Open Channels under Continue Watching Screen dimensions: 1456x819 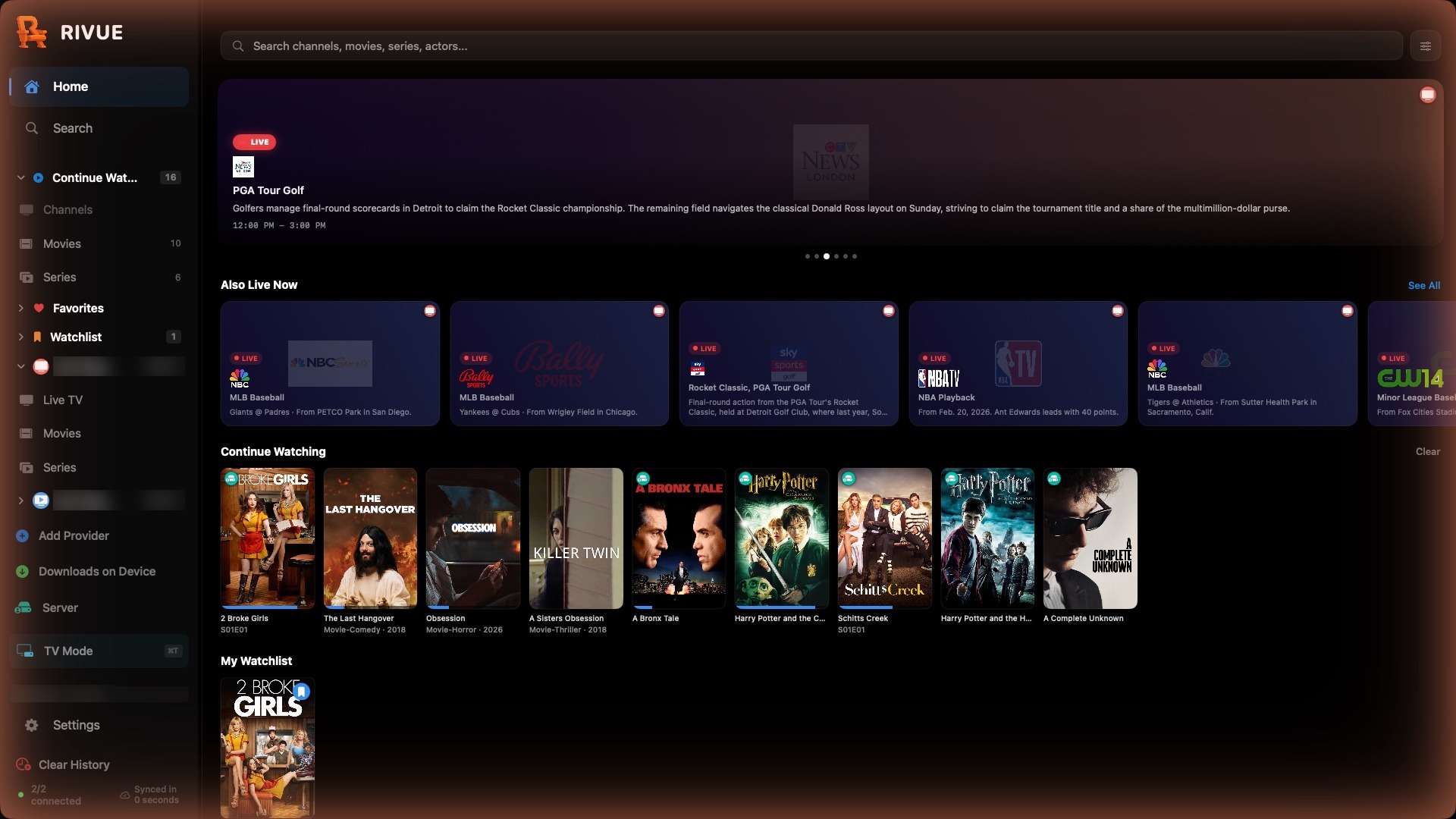[99, 209]
